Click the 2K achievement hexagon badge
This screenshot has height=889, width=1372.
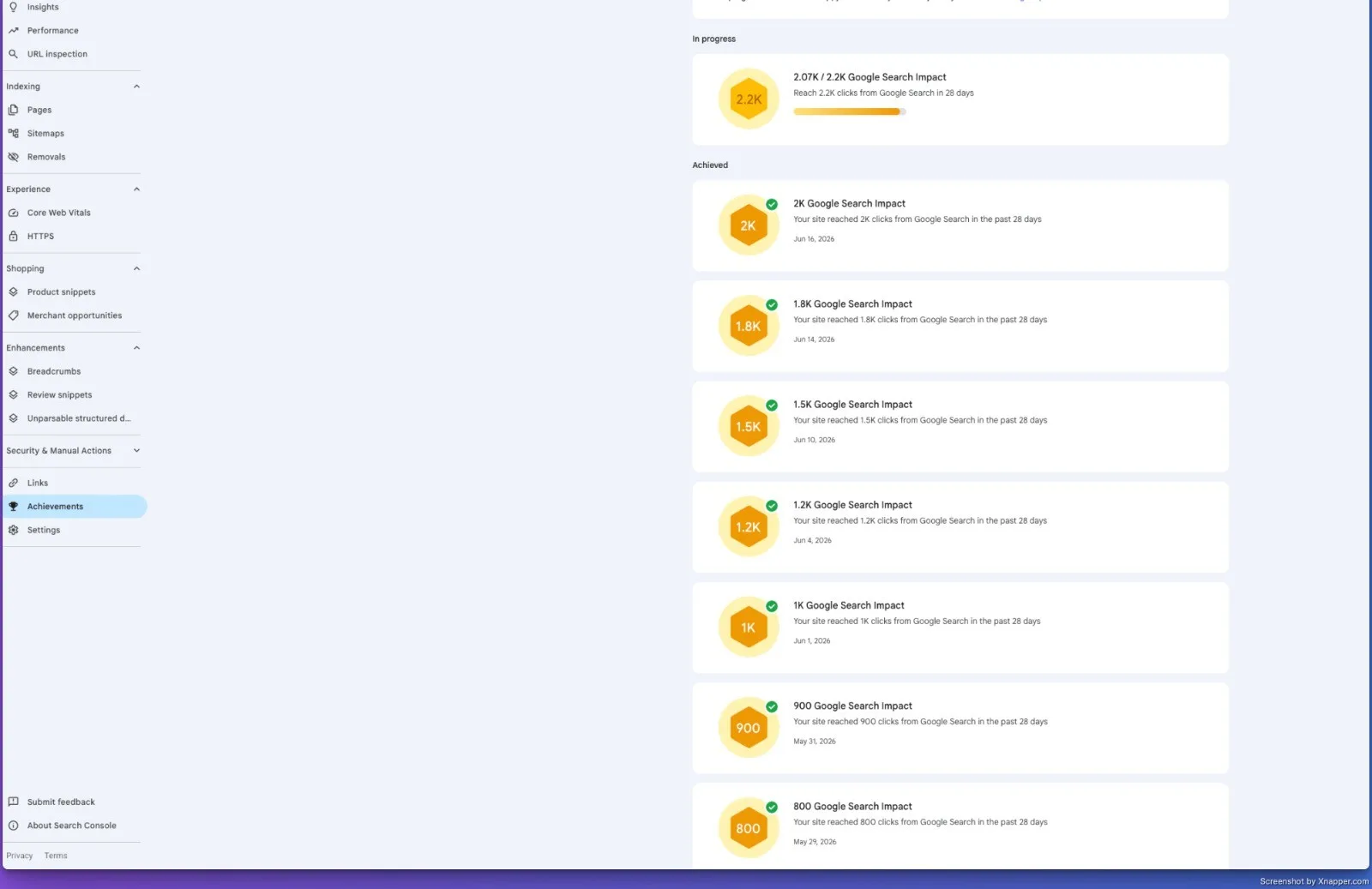(x=749, y=225)
